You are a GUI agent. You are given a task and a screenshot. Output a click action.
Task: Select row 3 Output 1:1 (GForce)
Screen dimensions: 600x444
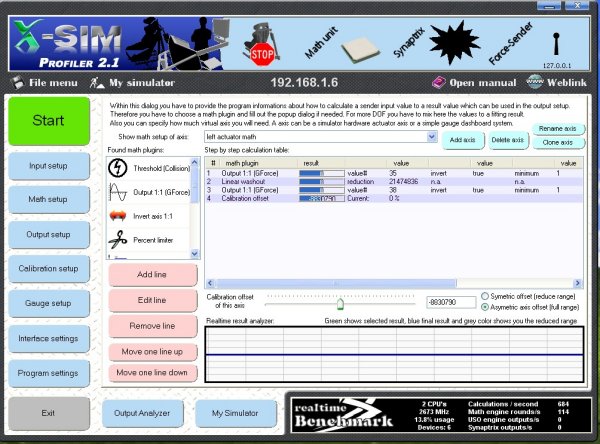(394, 190)
